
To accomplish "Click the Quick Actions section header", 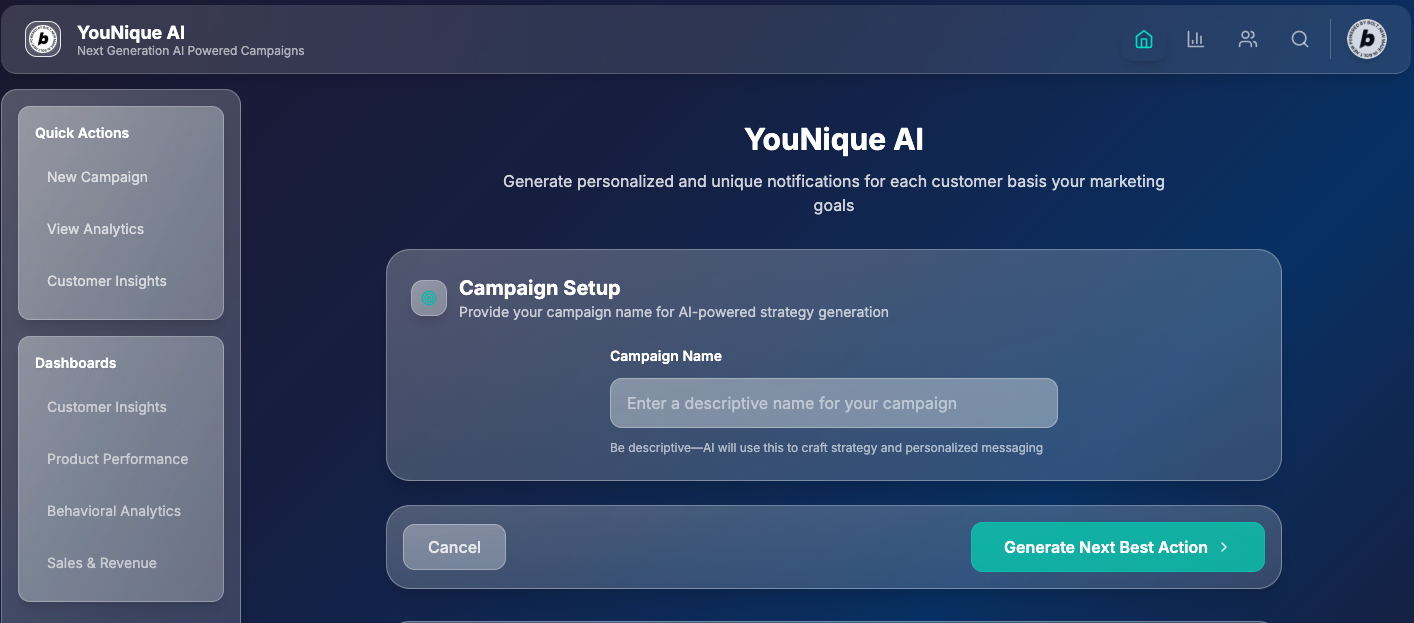I will [82, 132].
